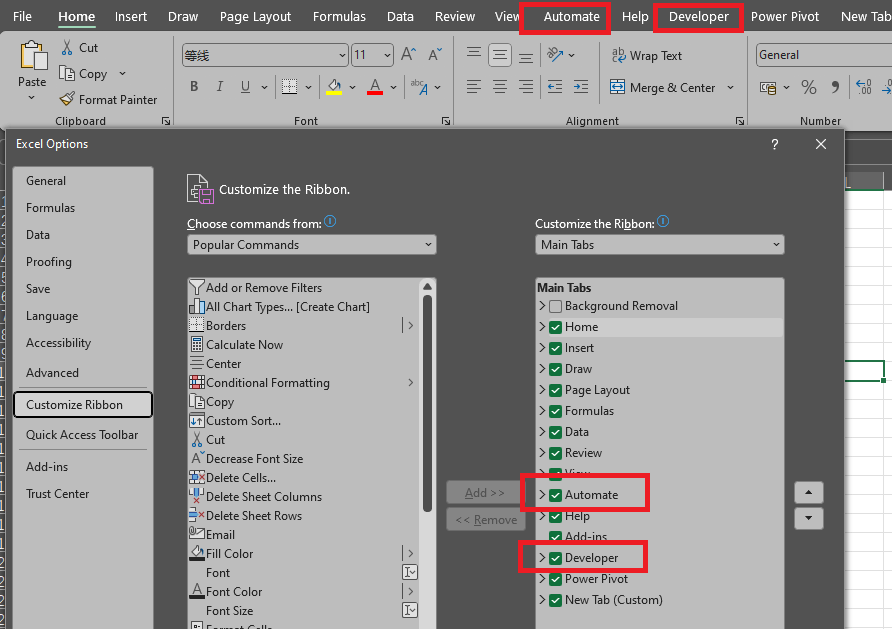Toggle Underline formatting

click(x=245, y=86)
